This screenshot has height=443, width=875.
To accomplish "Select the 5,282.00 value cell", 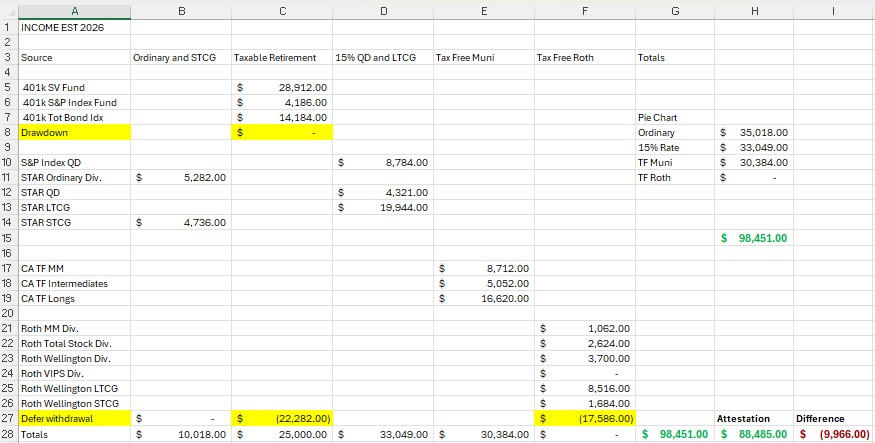I will tap(181, 177).
